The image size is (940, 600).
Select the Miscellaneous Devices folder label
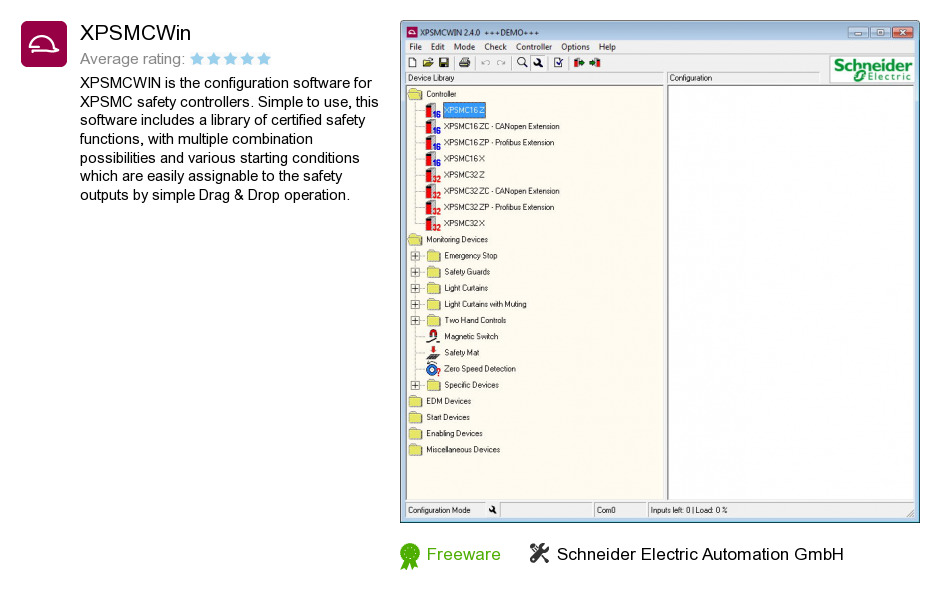463,450
